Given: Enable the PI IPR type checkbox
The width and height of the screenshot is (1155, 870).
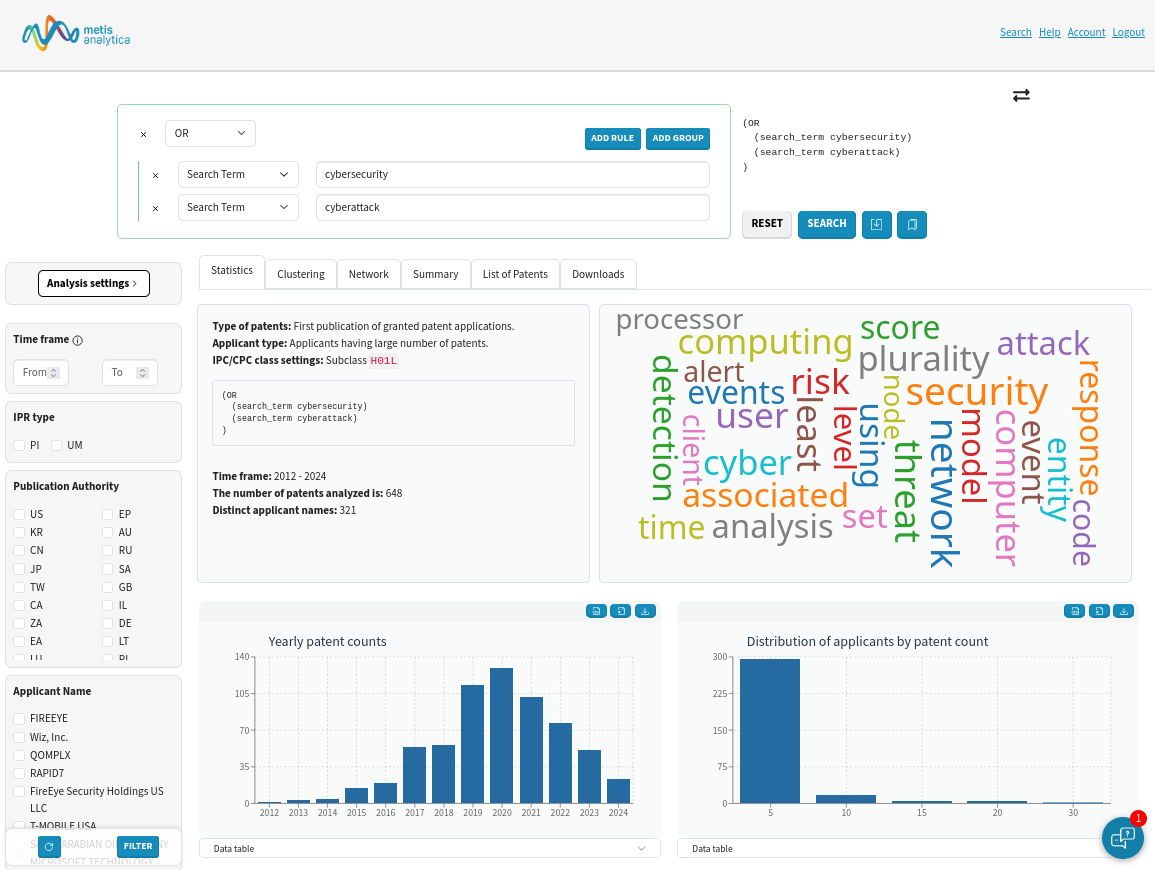Looking at the screenshot, I should (19, 445).
